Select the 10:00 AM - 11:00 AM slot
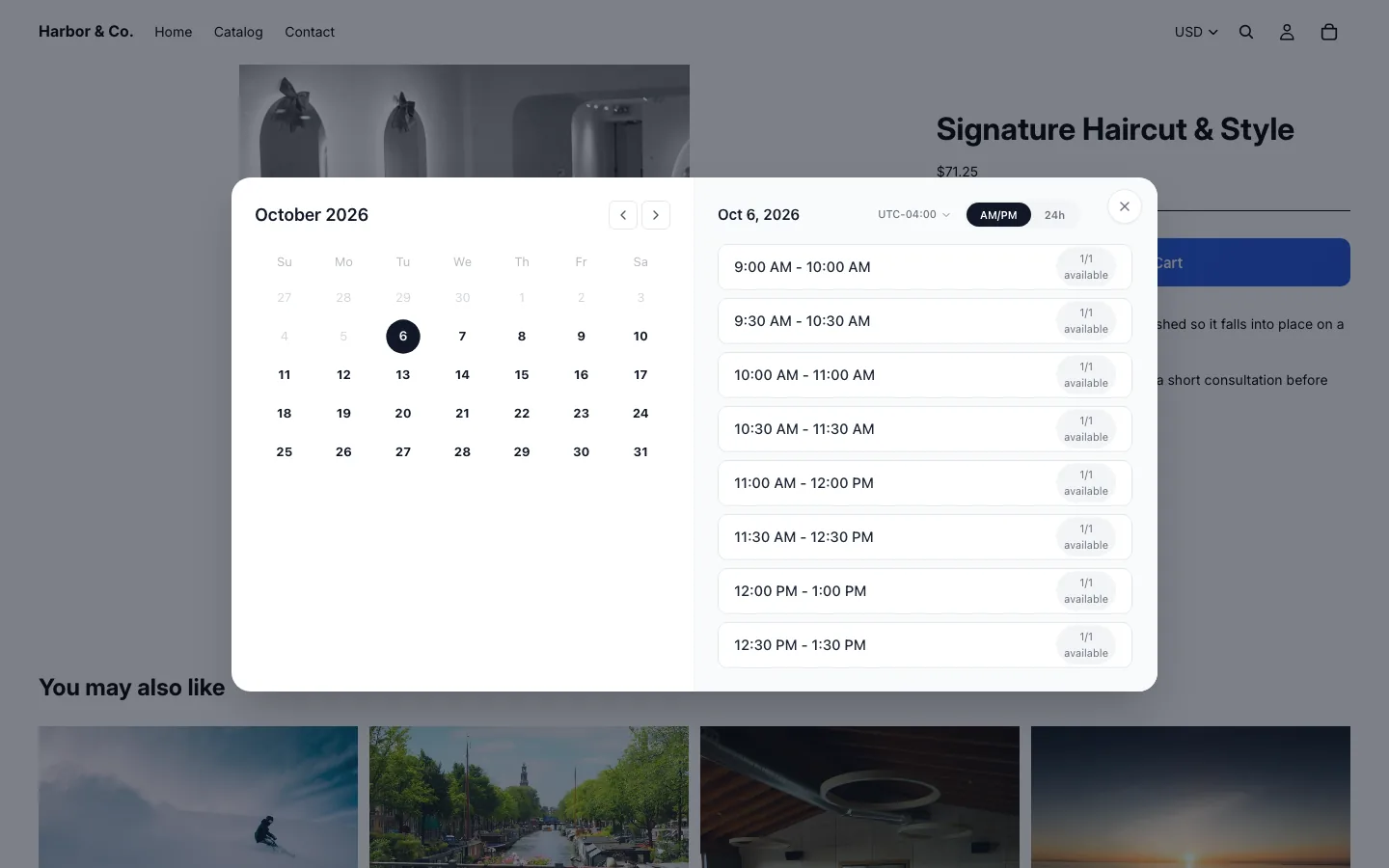The height and width of the screenshot is (868, 1389). click(x=925, y=375)
